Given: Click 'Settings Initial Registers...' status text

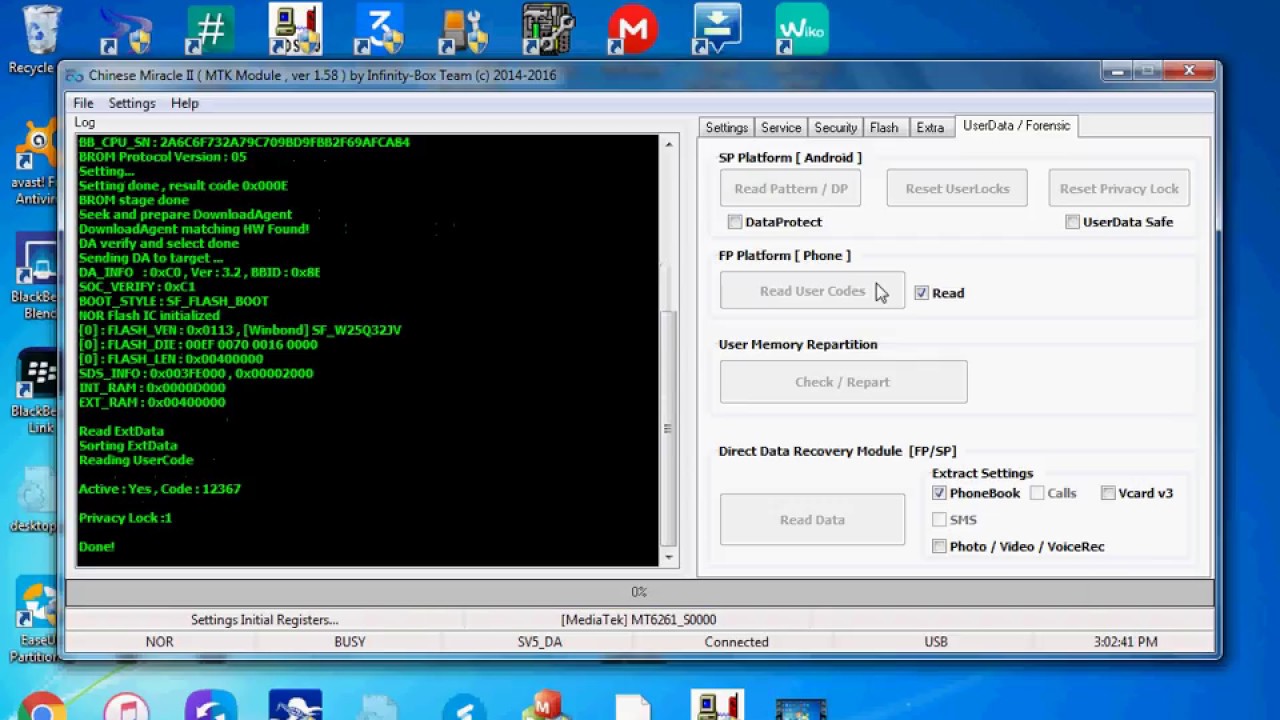Looking at the screenshot, I should click(265, 620).
